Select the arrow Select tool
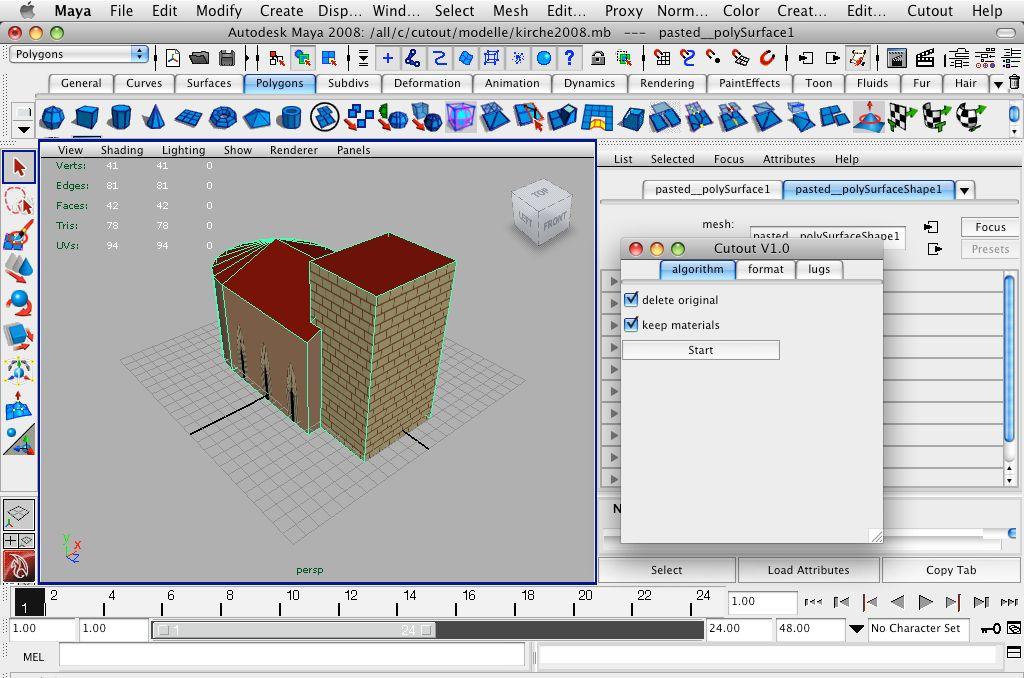 tap(19, 167)
